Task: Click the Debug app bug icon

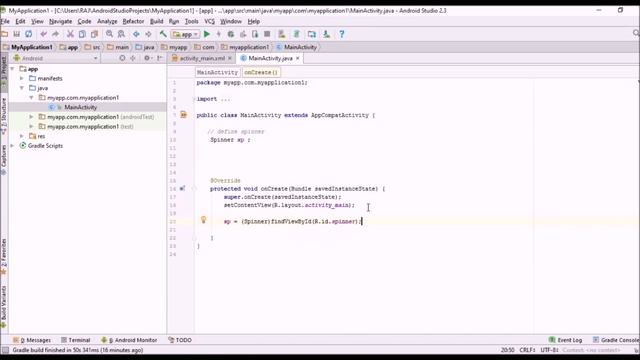Action: tap(231, 34)
